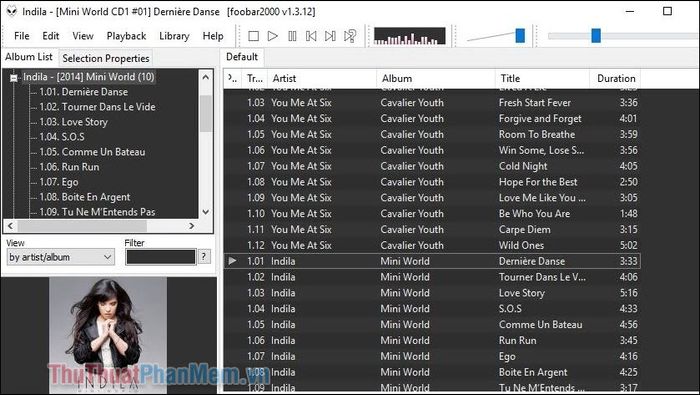
Task: Select the Run Run playlist row
Action: [432, 341]
